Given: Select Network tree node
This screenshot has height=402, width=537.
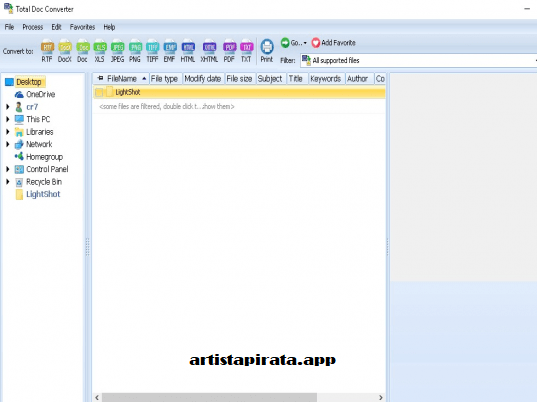Looking at the screenshot, I should 39,144.
